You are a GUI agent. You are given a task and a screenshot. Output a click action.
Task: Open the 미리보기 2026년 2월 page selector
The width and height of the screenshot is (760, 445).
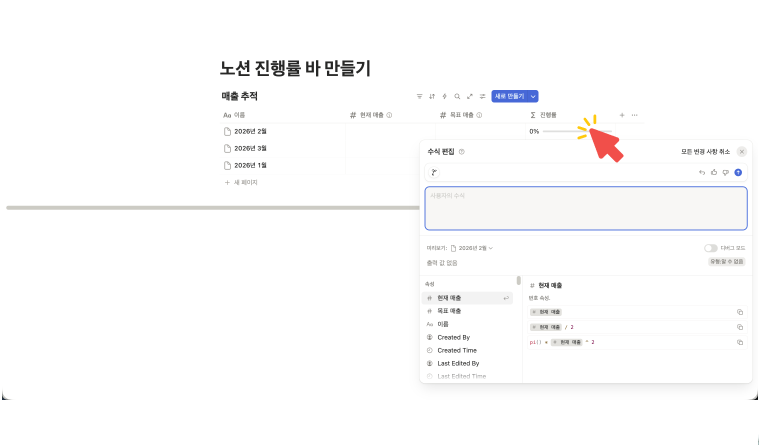[x=472, y=248]
